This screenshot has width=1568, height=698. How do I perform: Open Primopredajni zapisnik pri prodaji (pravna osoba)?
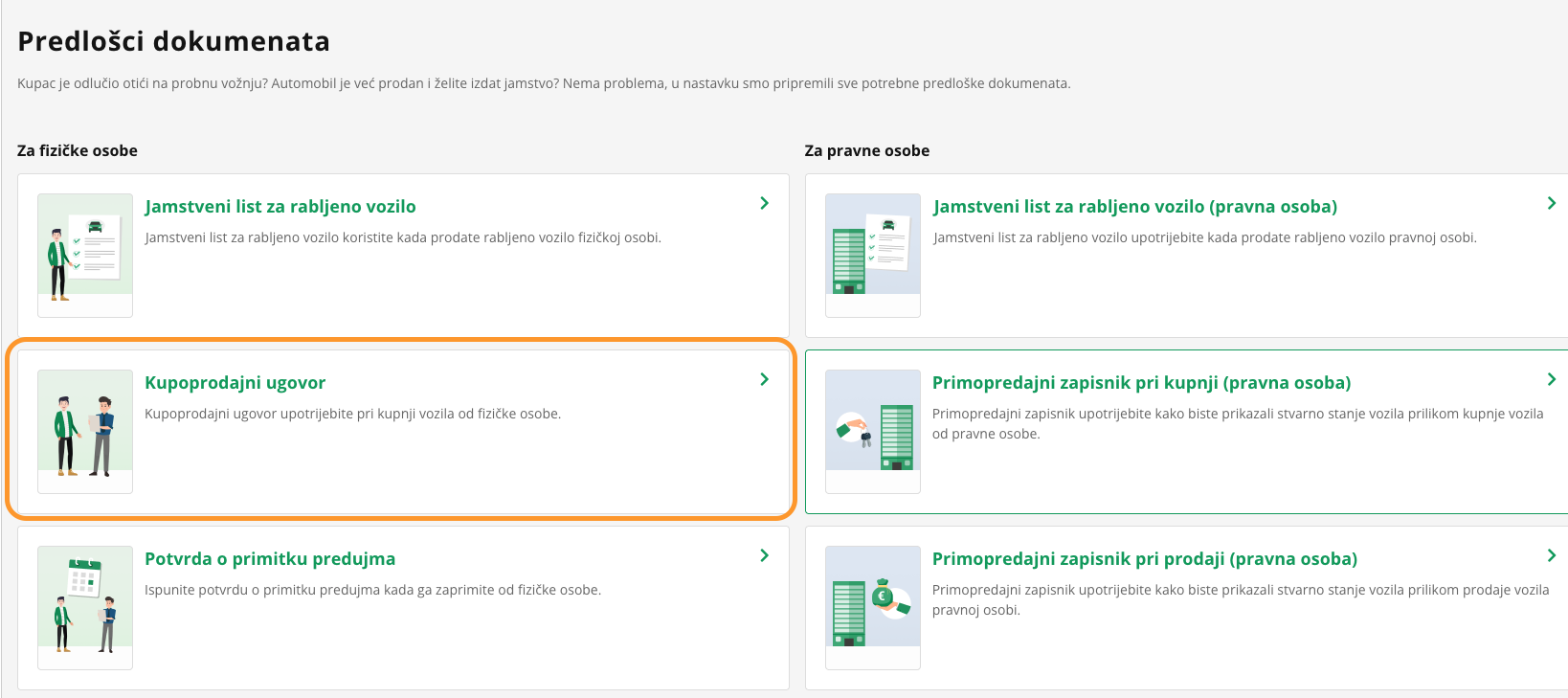(1145, 559)
